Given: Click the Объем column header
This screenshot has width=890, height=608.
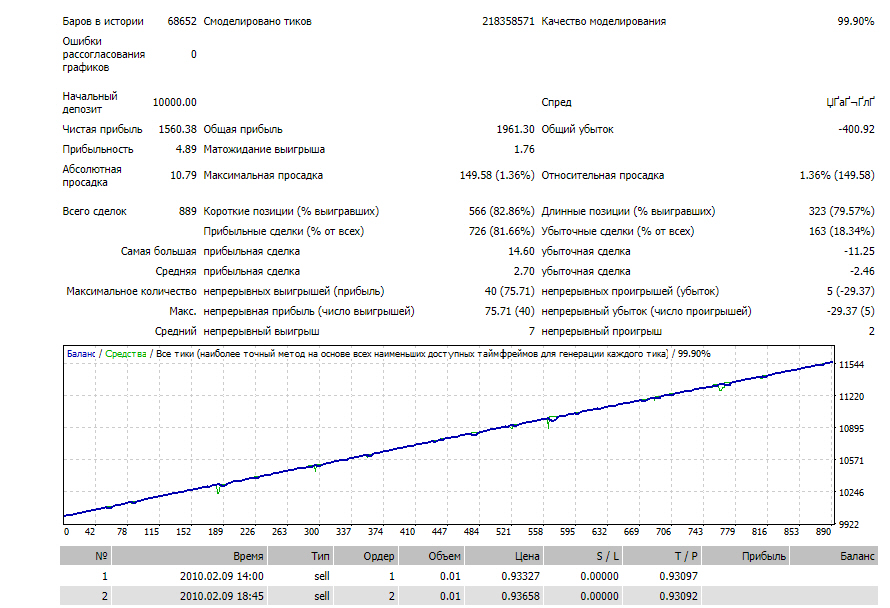Looking at the screenshot, I should point(431,556).
